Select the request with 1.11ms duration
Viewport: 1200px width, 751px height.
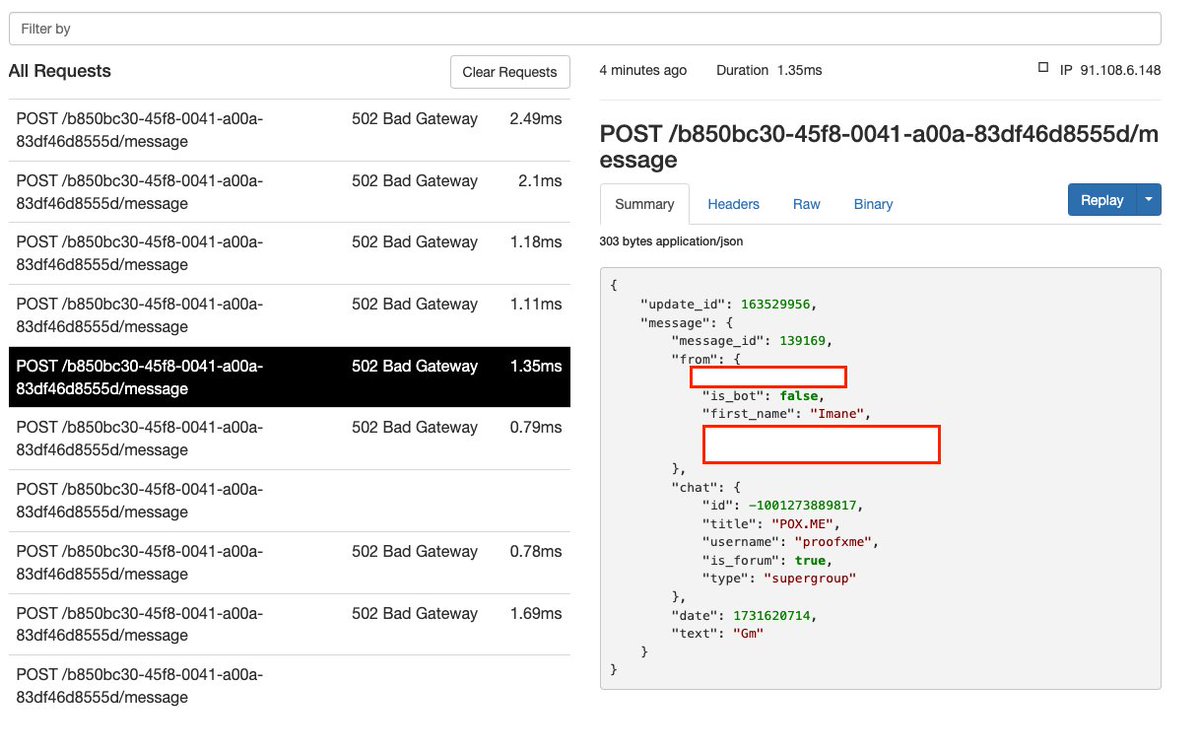click(x=289, y=315)
